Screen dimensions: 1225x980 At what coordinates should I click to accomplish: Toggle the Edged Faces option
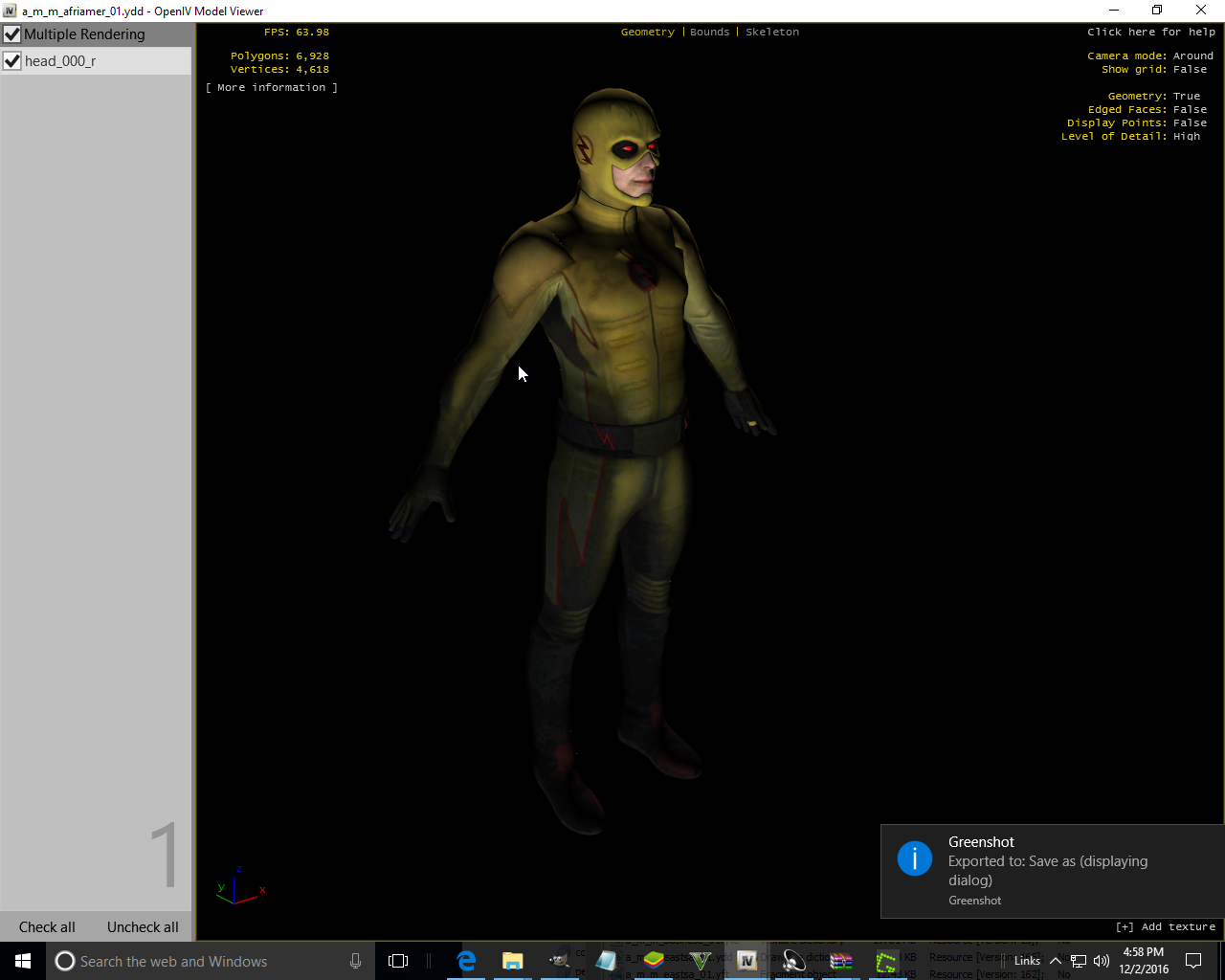1147,109
